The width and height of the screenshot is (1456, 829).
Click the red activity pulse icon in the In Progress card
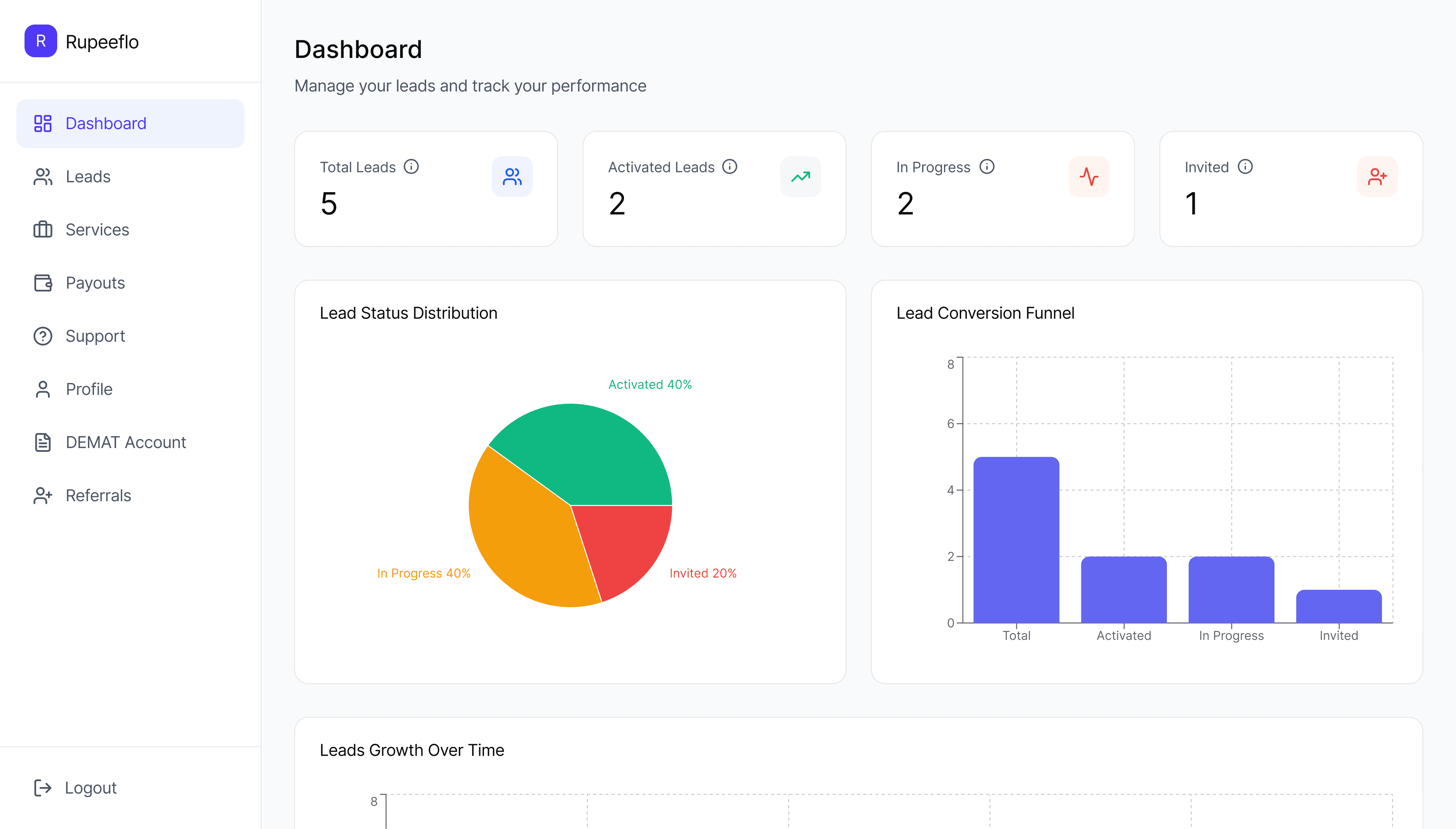[x=1089, y=176]
